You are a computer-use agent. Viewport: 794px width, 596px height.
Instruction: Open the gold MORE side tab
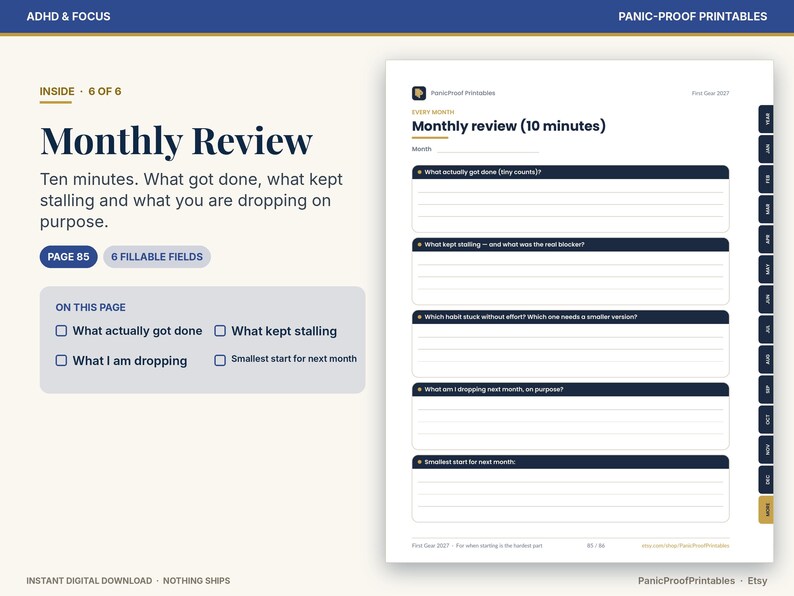click(x=766, y=510)
